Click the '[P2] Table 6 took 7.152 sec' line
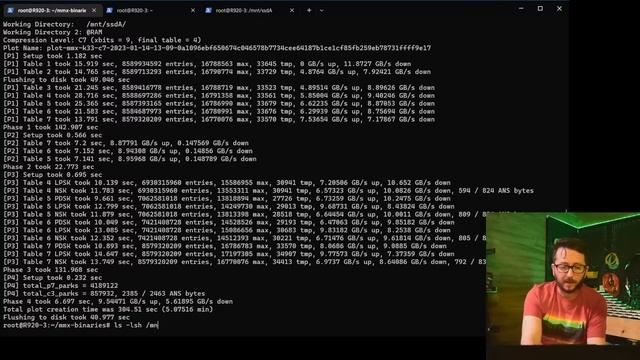The height and width of the screenshot is (360, 640). (x=128, y=151)
